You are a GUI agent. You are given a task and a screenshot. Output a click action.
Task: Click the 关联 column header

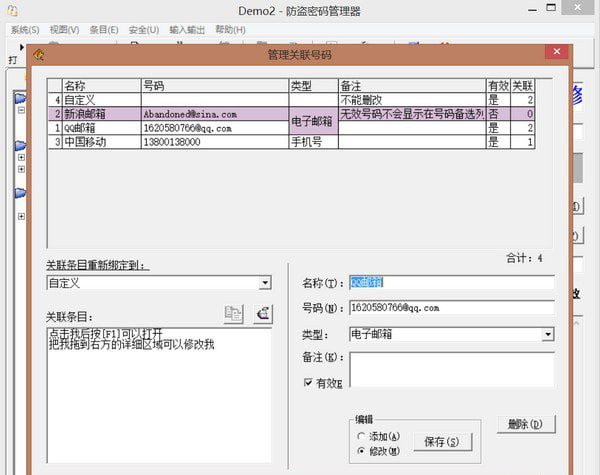click(x=522, y=86)
